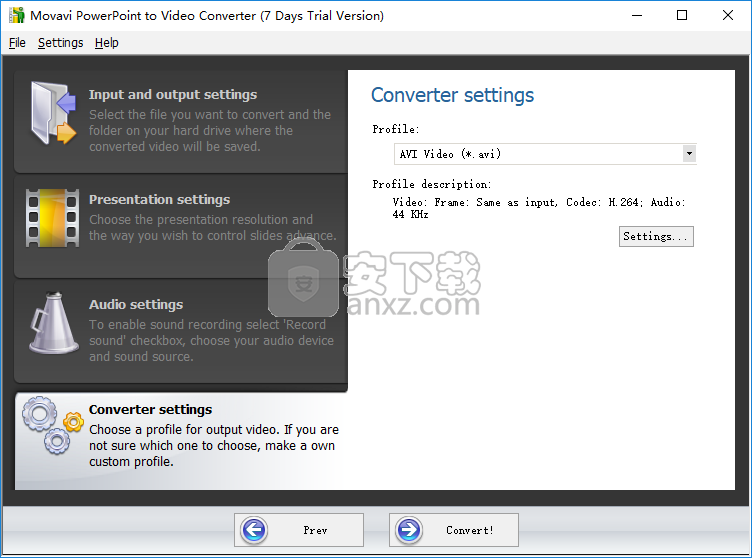Click the folder icon for input and output settings
752x558 pixels.
[x=53, y=113]
